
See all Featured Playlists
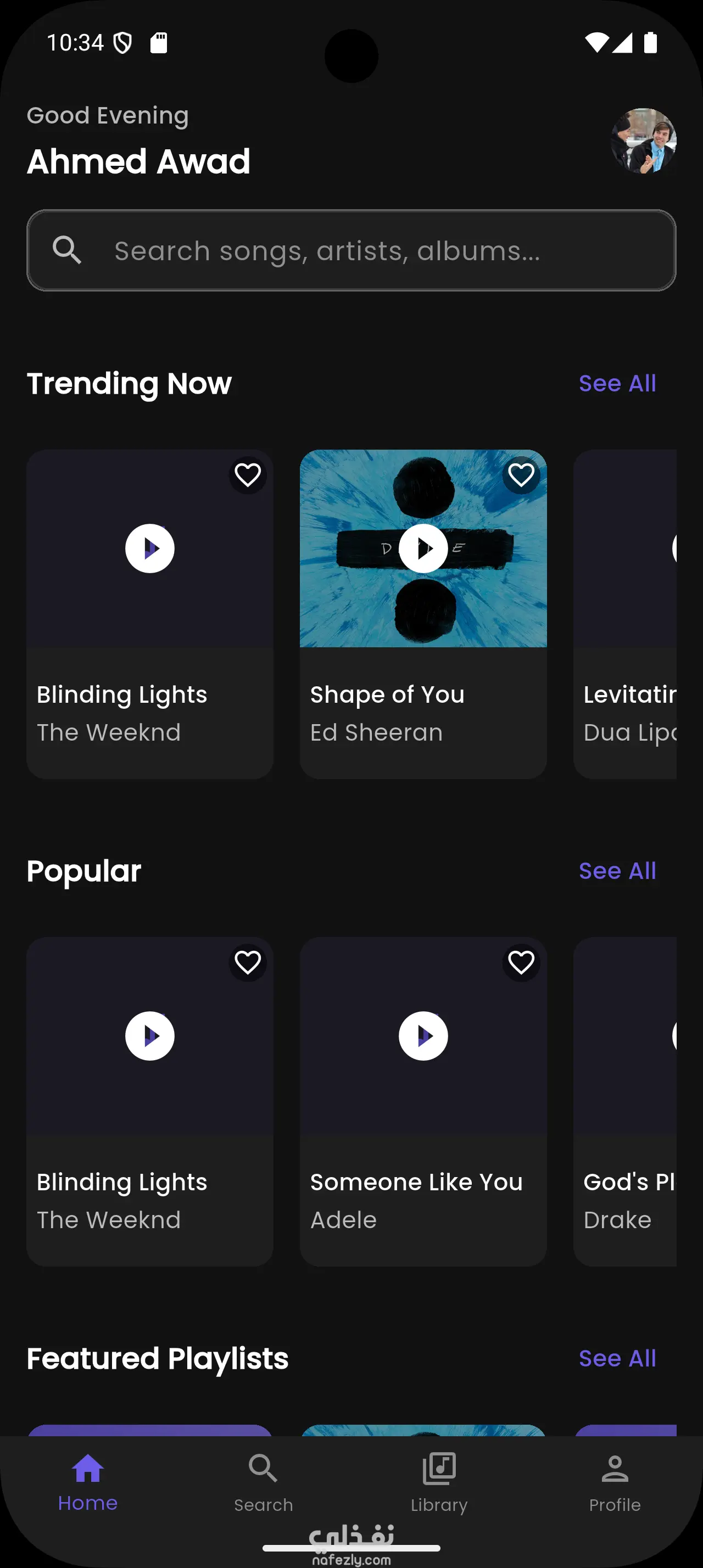tap(617, 1359)
